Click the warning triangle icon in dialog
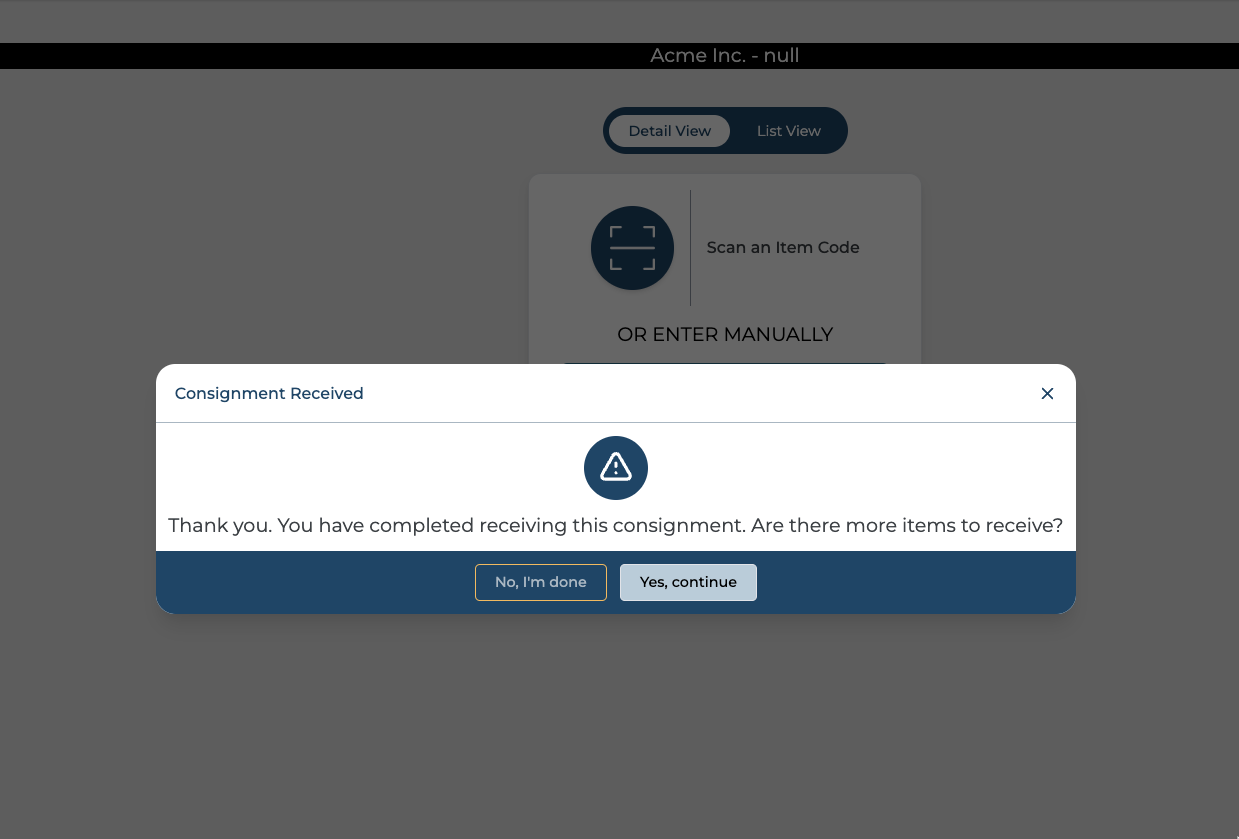Screen dimensions: 1239x839 click(616, 467)
